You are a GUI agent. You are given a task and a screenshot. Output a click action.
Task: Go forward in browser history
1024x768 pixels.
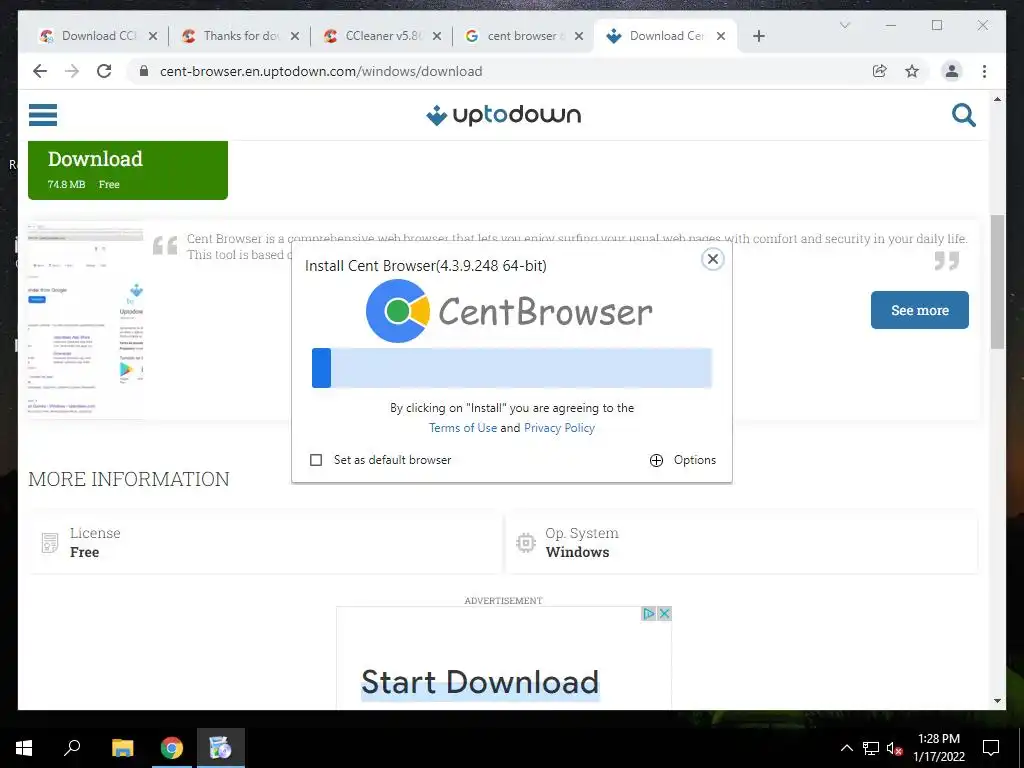coord(72,71)
